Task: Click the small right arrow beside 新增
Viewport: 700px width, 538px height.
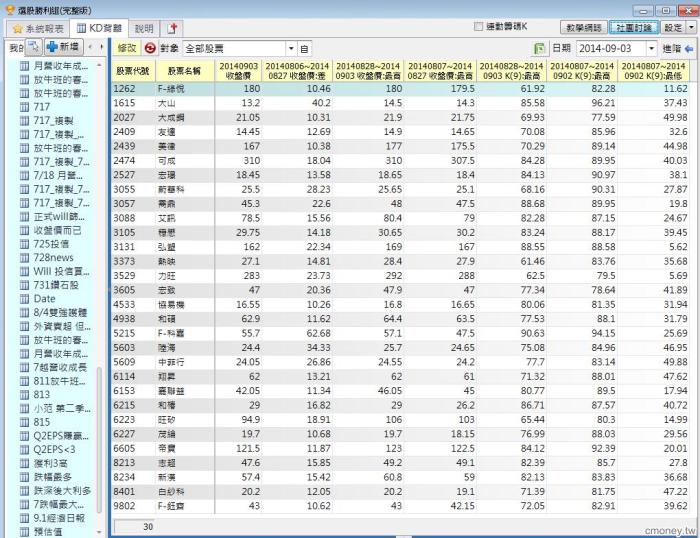Action: pyautogui.click(x=102, y=46)
